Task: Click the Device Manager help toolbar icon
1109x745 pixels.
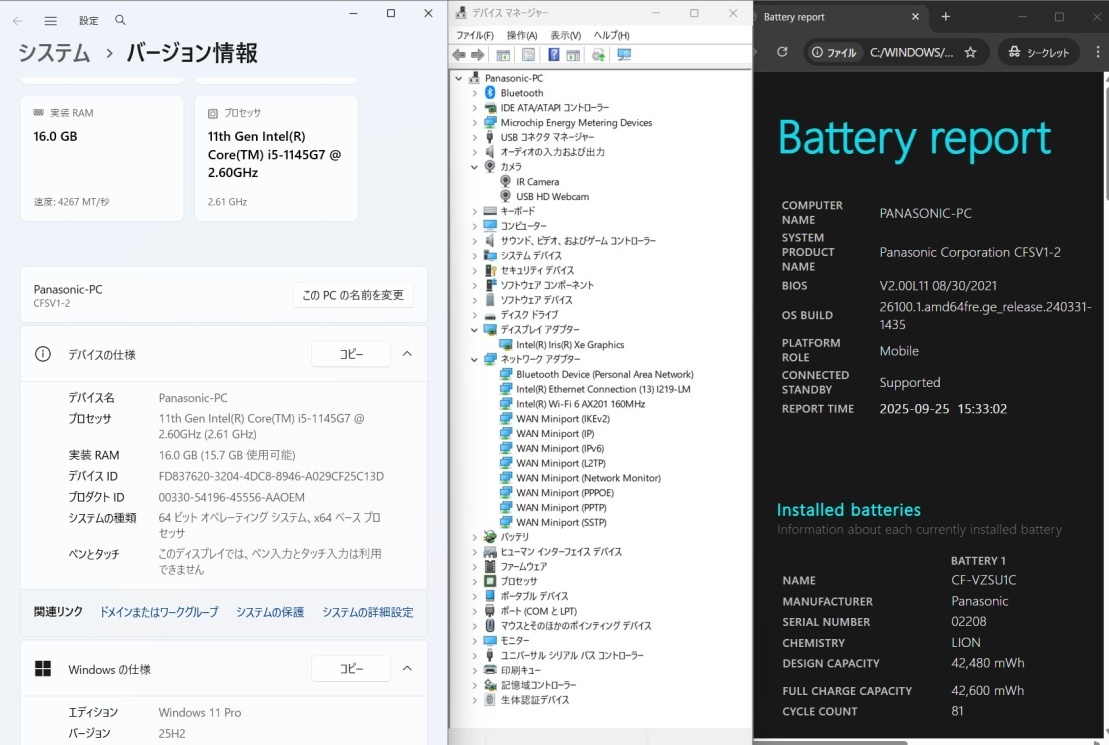Action: pos(553,55)
